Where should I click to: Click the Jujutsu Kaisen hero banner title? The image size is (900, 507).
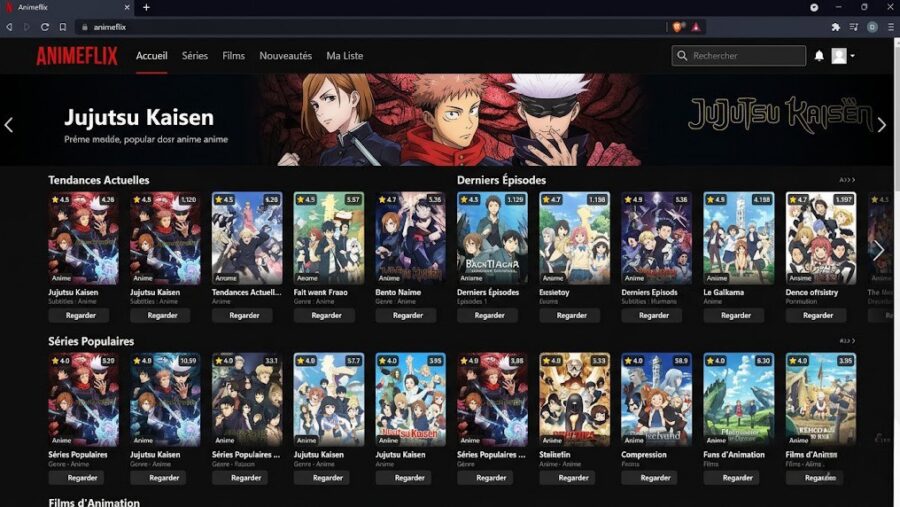(139, 118)
